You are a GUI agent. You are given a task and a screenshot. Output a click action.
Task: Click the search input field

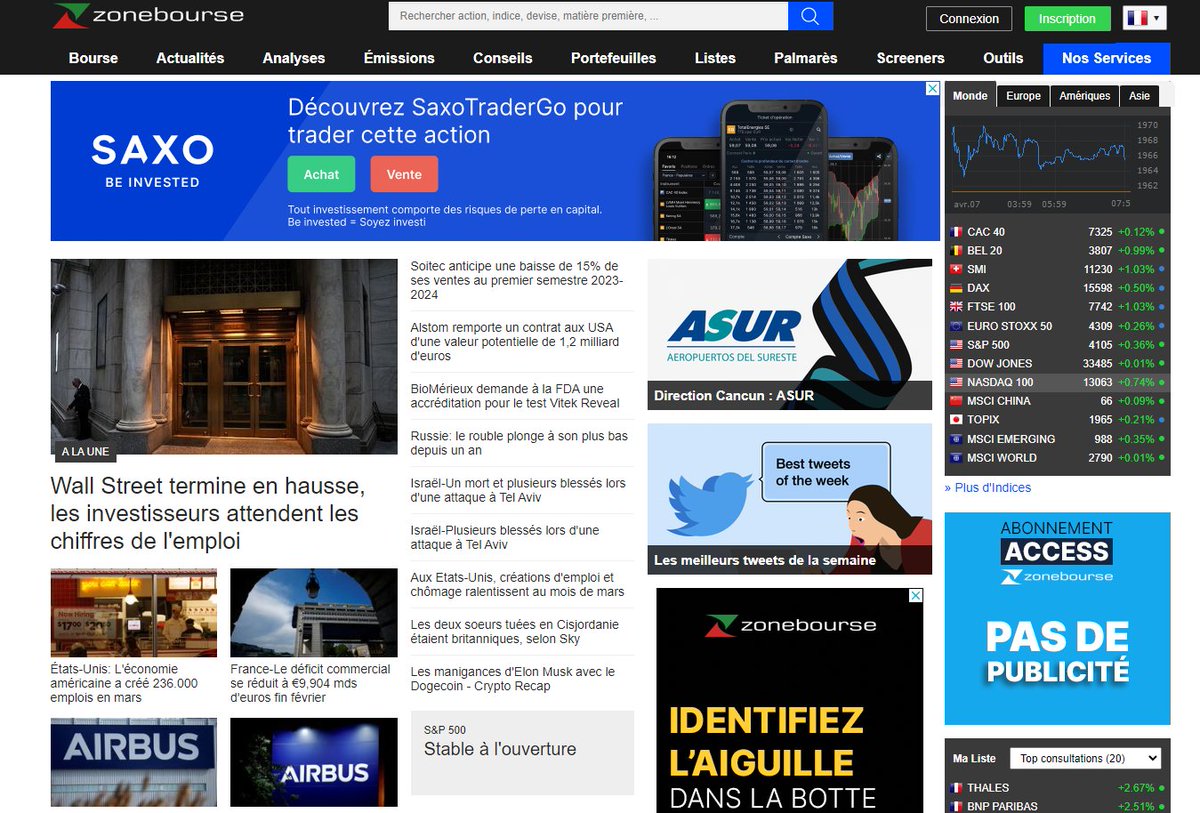(588, 16)
